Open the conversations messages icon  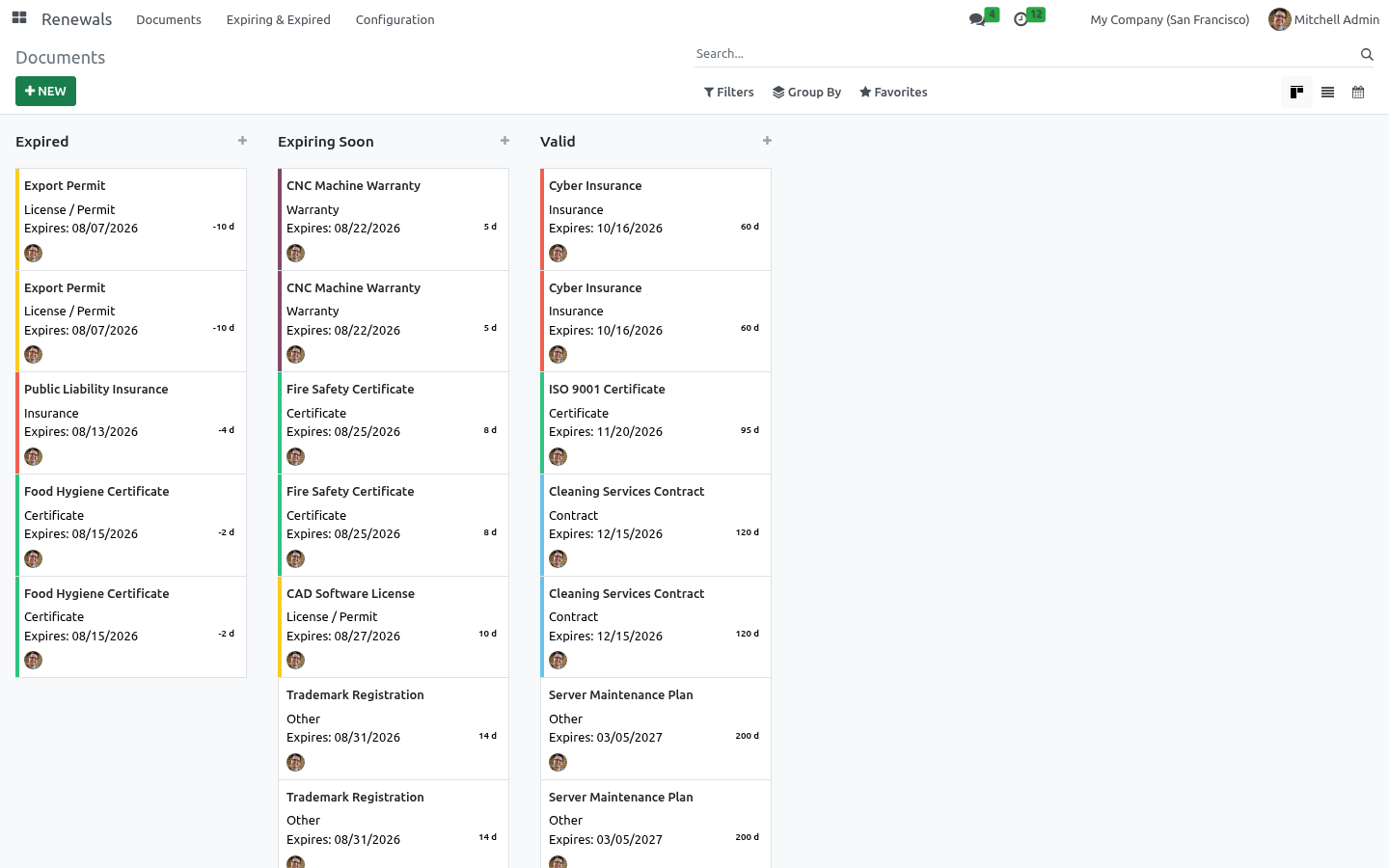click(978, 19)
